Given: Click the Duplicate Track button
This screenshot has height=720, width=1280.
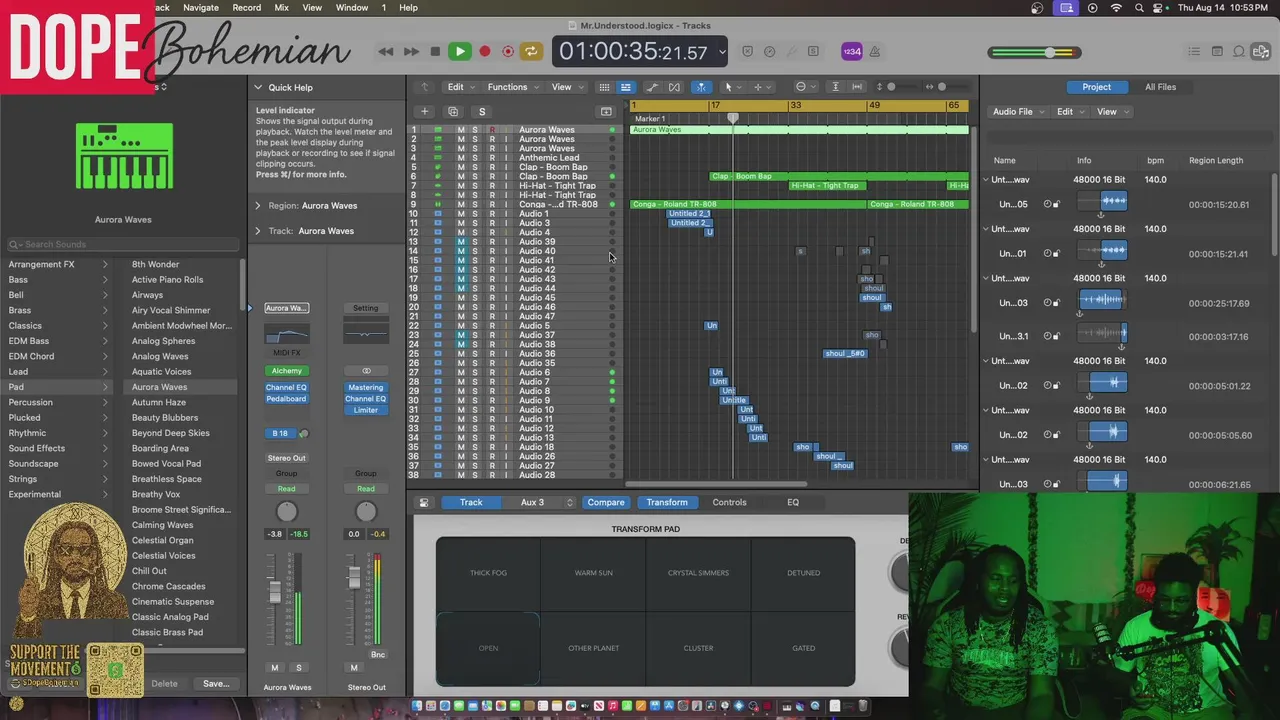Looking at the screenshot, I should point(453,112).
